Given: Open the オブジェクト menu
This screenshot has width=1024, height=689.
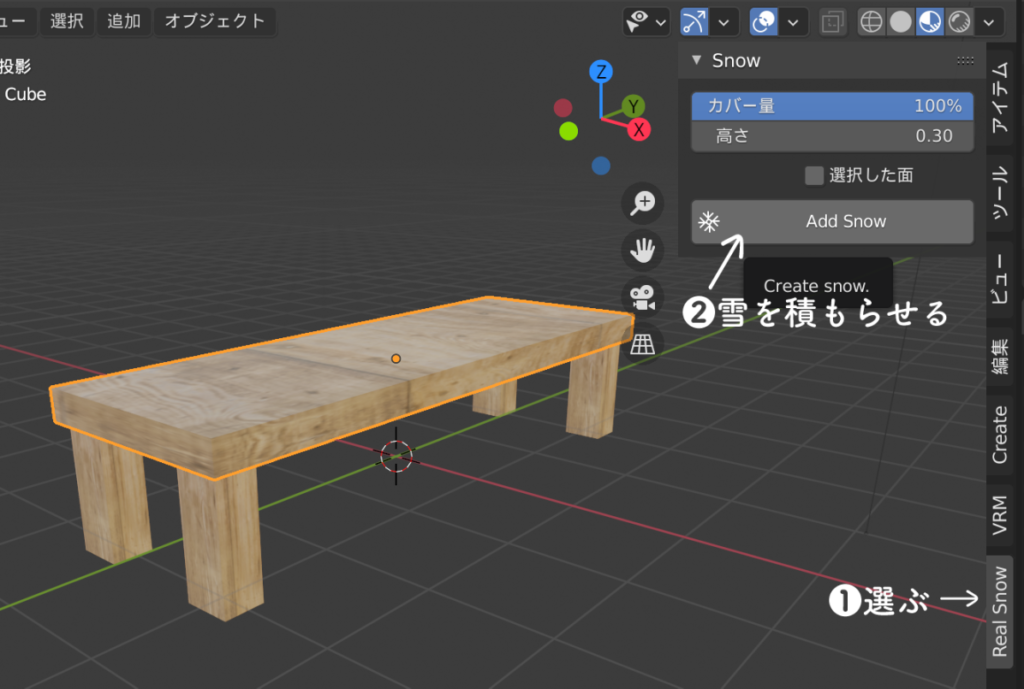Looking at the screenshot, I should 215,21.
